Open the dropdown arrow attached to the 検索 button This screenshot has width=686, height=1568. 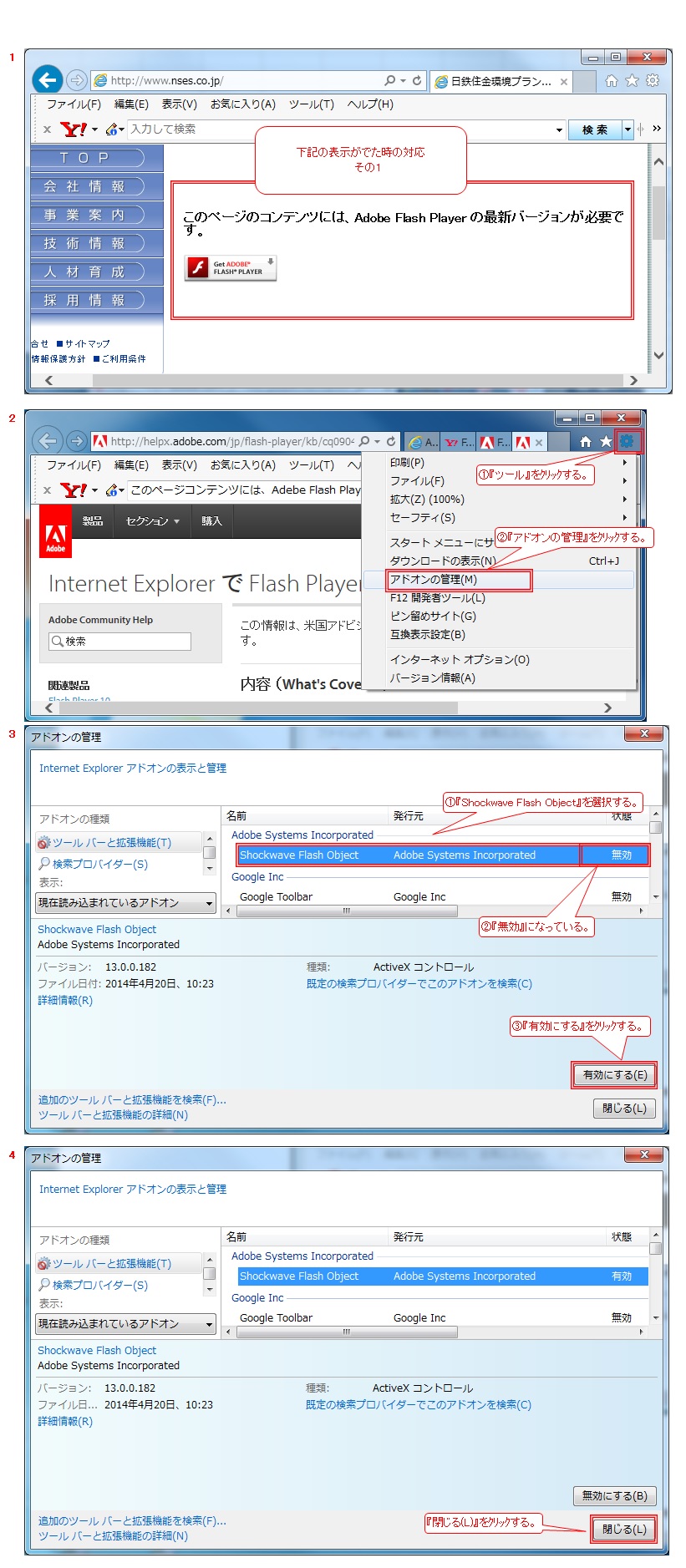(x=628, y=129)
